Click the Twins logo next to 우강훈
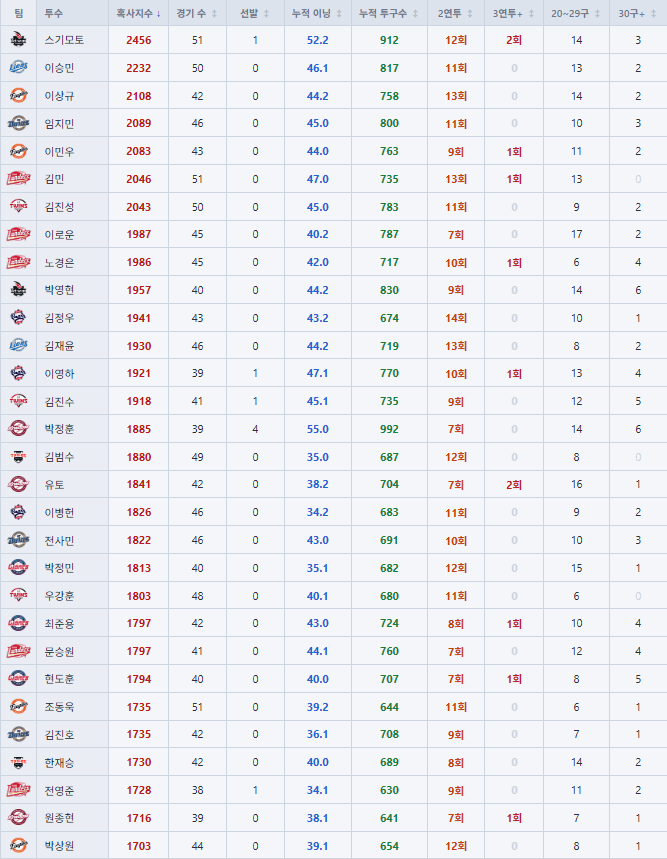This screenshot has width=667, height=859. tap(18, 595)
